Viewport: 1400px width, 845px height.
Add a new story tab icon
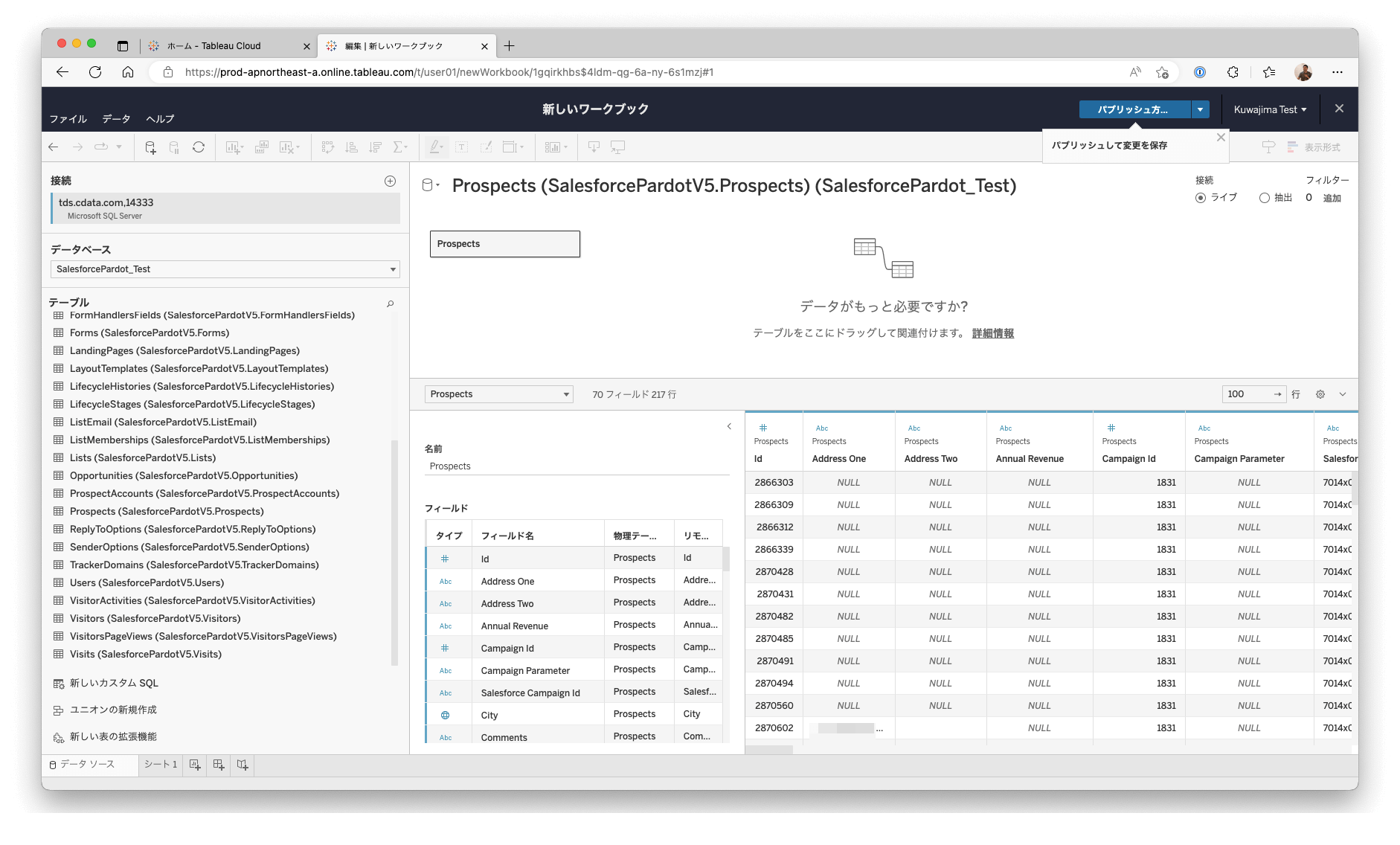(243, 765)
